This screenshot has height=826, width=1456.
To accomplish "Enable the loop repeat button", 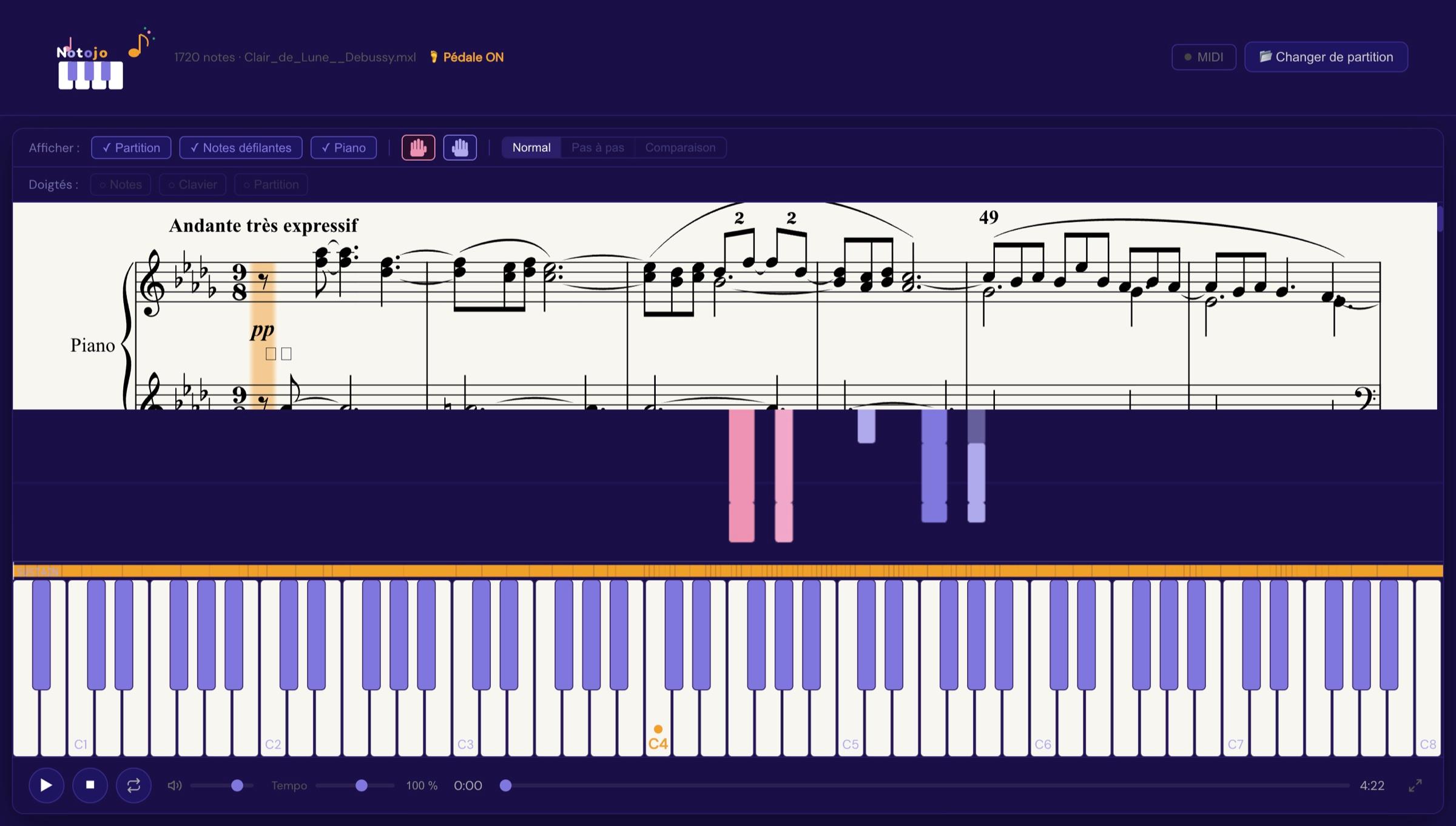I will click(133, 785).
